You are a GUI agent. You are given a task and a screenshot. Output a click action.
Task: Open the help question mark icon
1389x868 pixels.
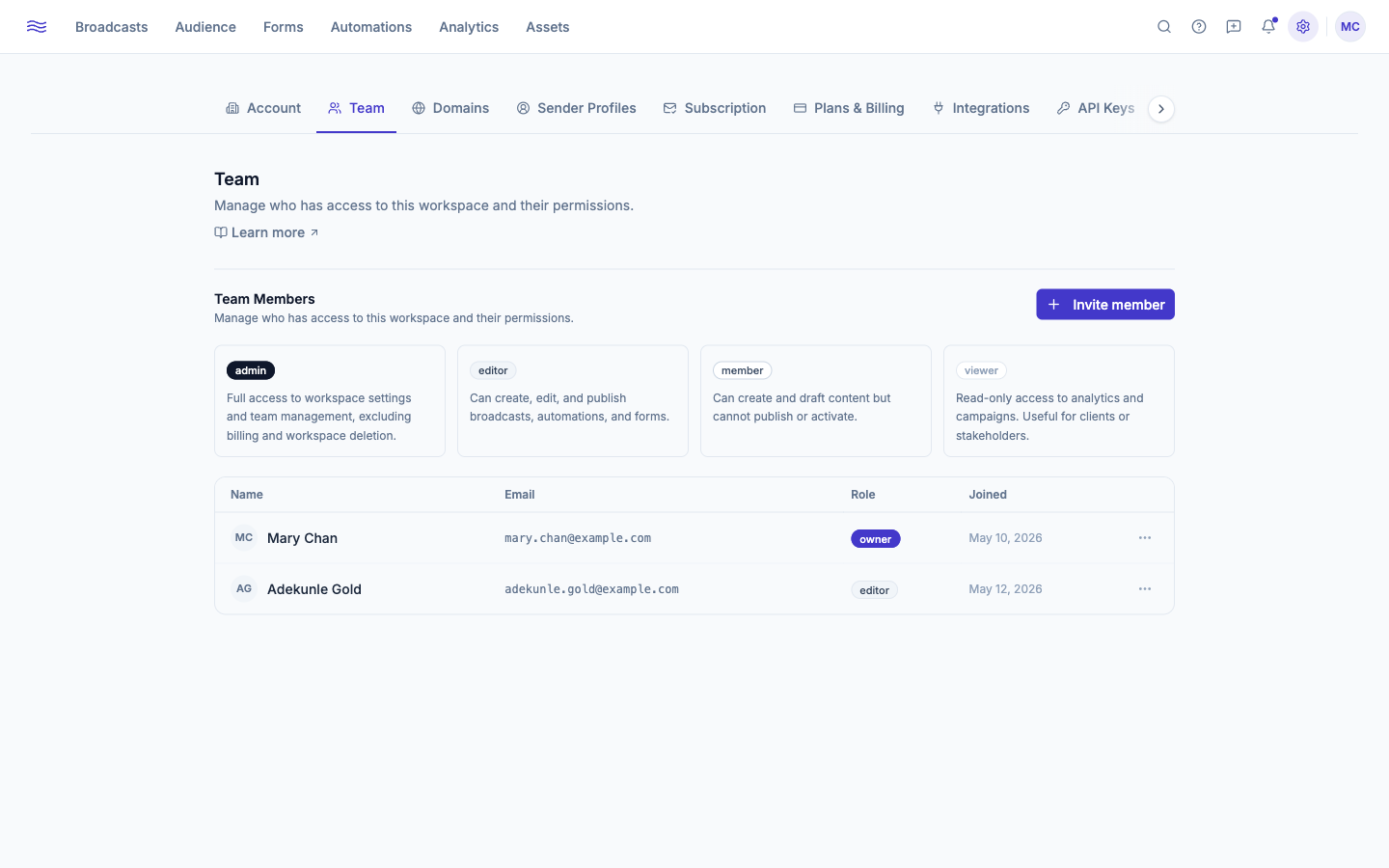1199,27
